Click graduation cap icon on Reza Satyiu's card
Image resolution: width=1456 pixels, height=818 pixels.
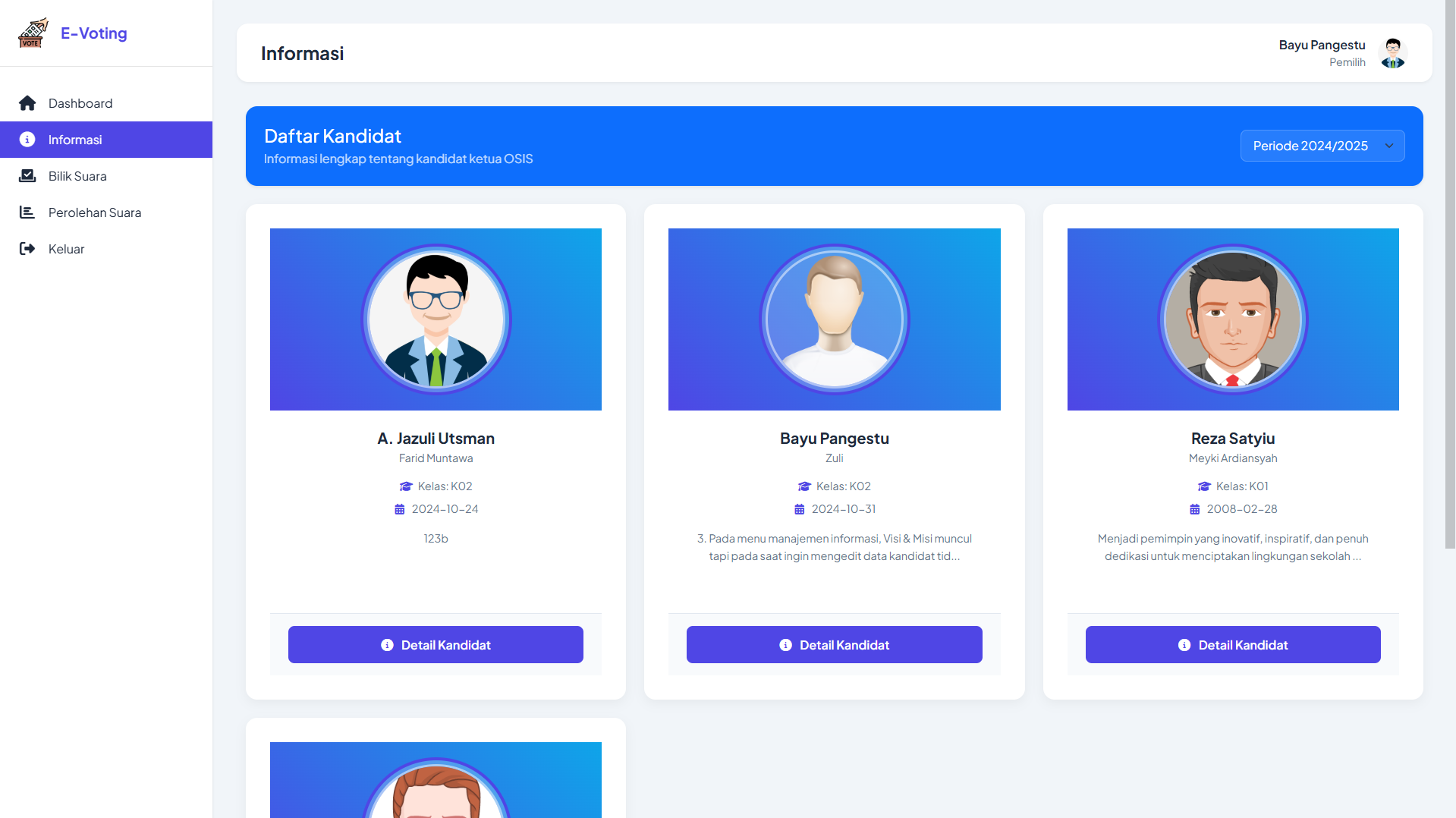[1204, 486]
